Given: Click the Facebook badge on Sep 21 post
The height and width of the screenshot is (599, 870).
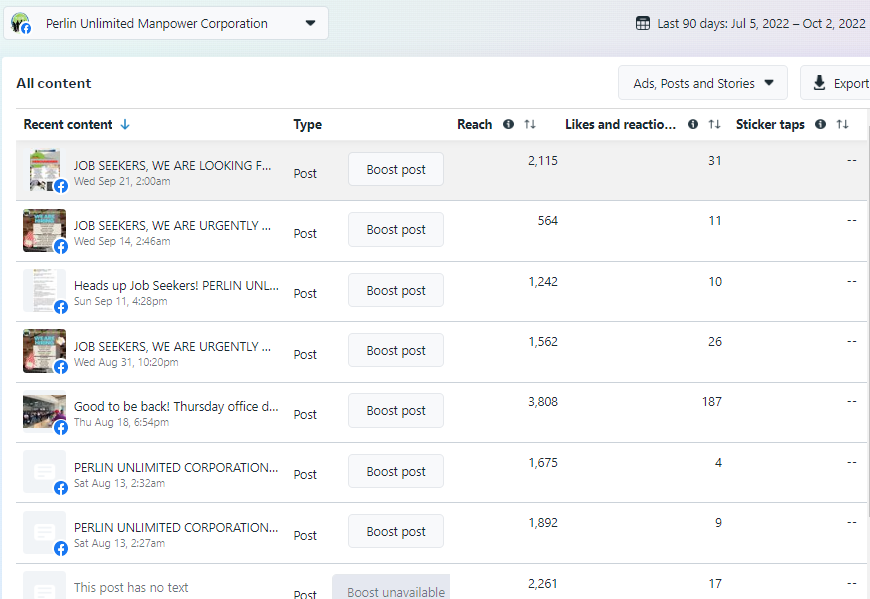Looking at the screenshot, I should click(x=61, y=186).
